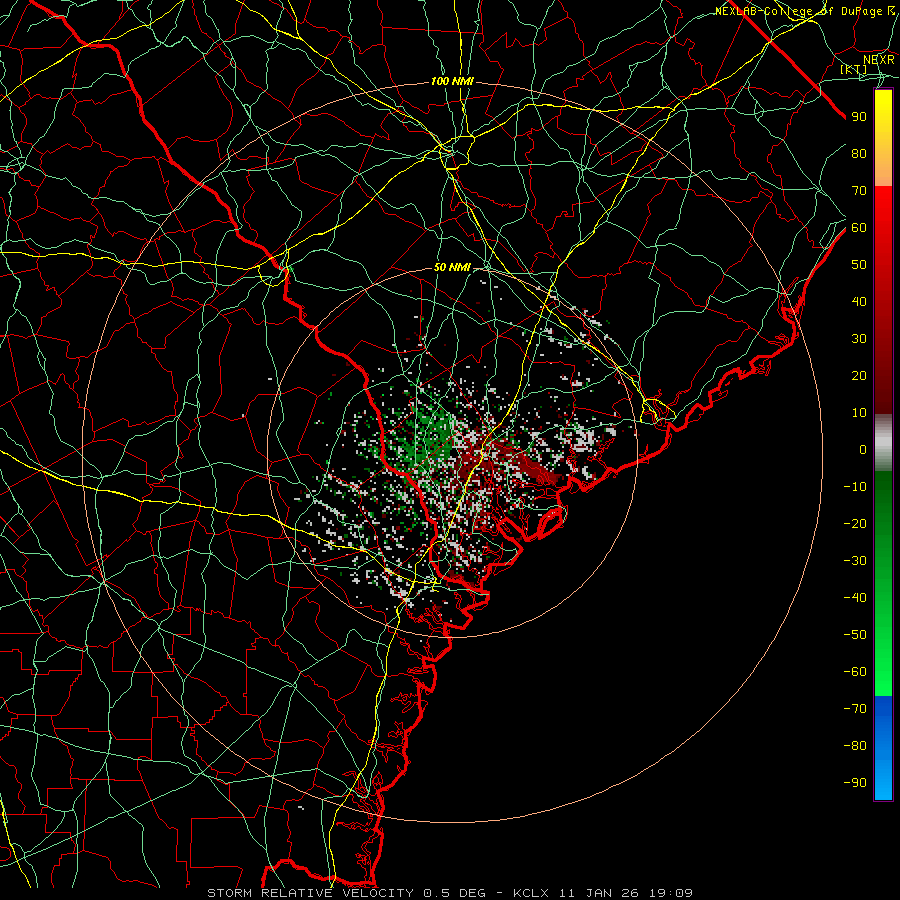
Task: Click the -90 value on velocity scale
Action: 855,783
